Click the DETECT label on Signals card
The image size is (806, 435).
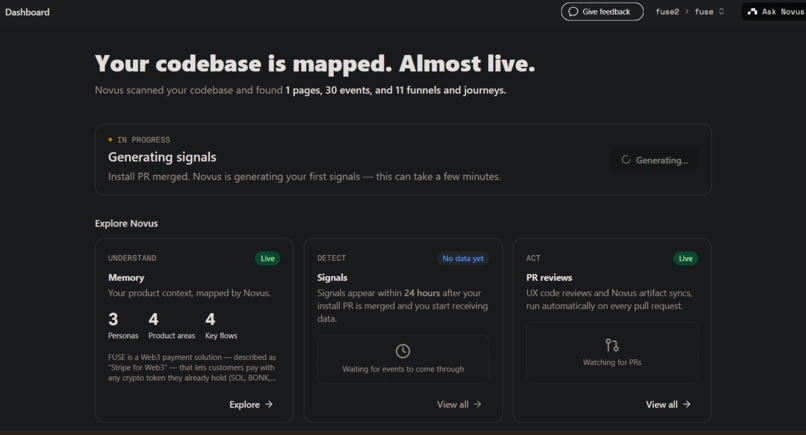332,258
